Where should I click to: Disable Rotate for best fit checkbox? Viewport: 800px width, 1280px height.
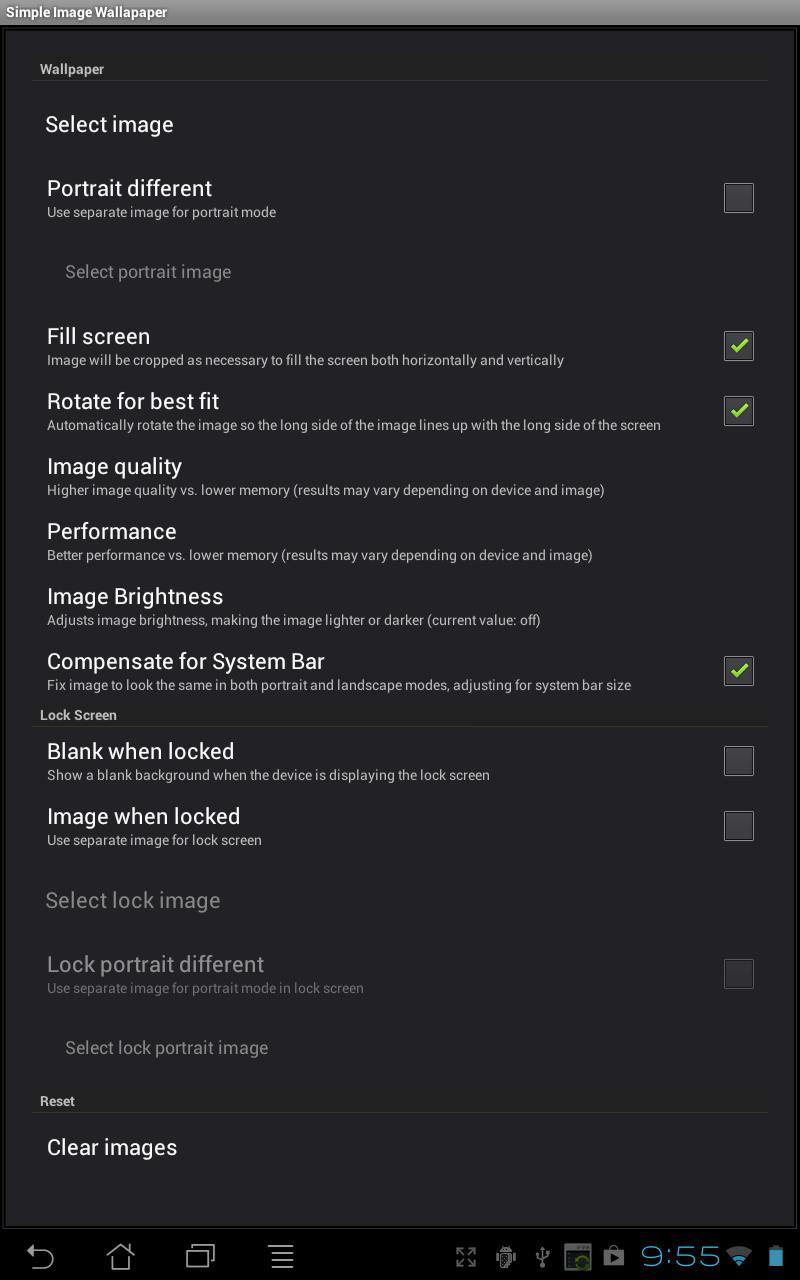click(x=738, y=411)
